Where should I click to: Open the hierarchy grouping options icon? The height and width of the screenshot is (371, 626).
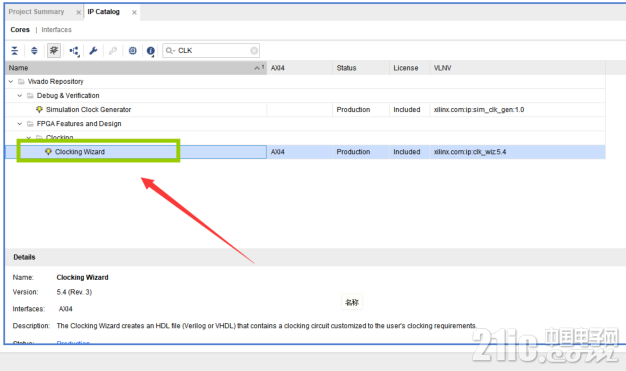pyautogui.click(x=74, y=51)
